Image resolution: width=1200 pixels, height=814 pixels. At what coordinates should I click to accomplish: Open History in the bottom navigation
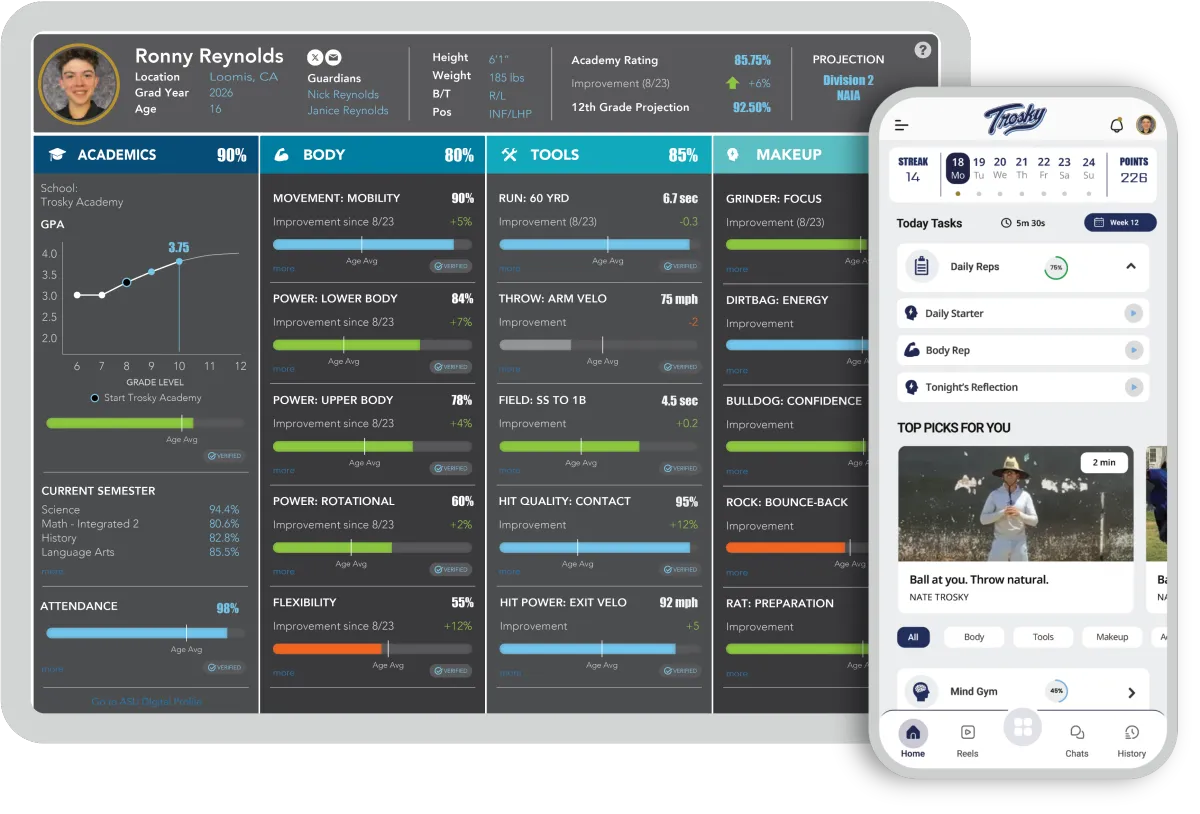click(x=1132, y=740)
